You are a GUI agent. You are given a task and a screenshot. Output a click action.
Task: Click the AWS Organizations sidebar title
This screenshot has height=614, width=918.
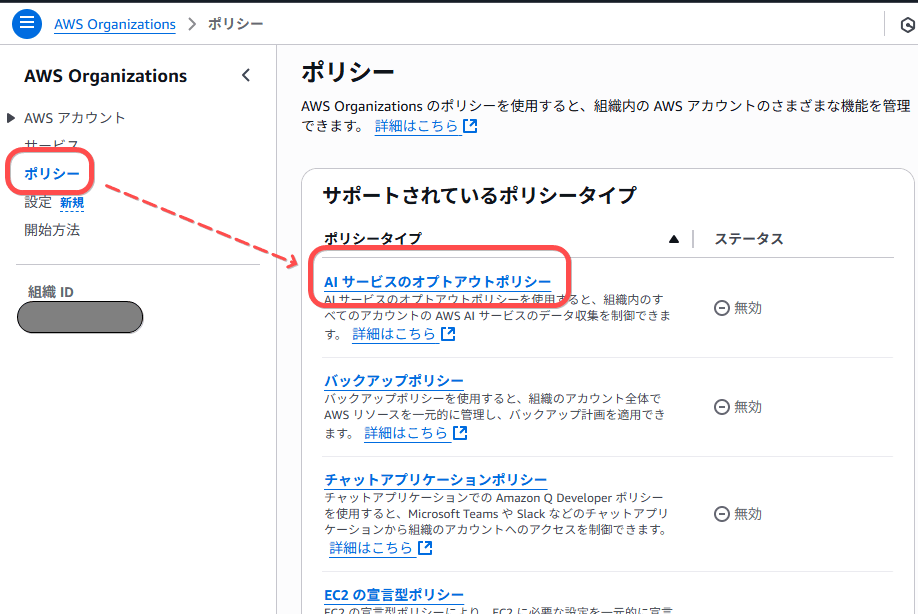pos(105,76)
